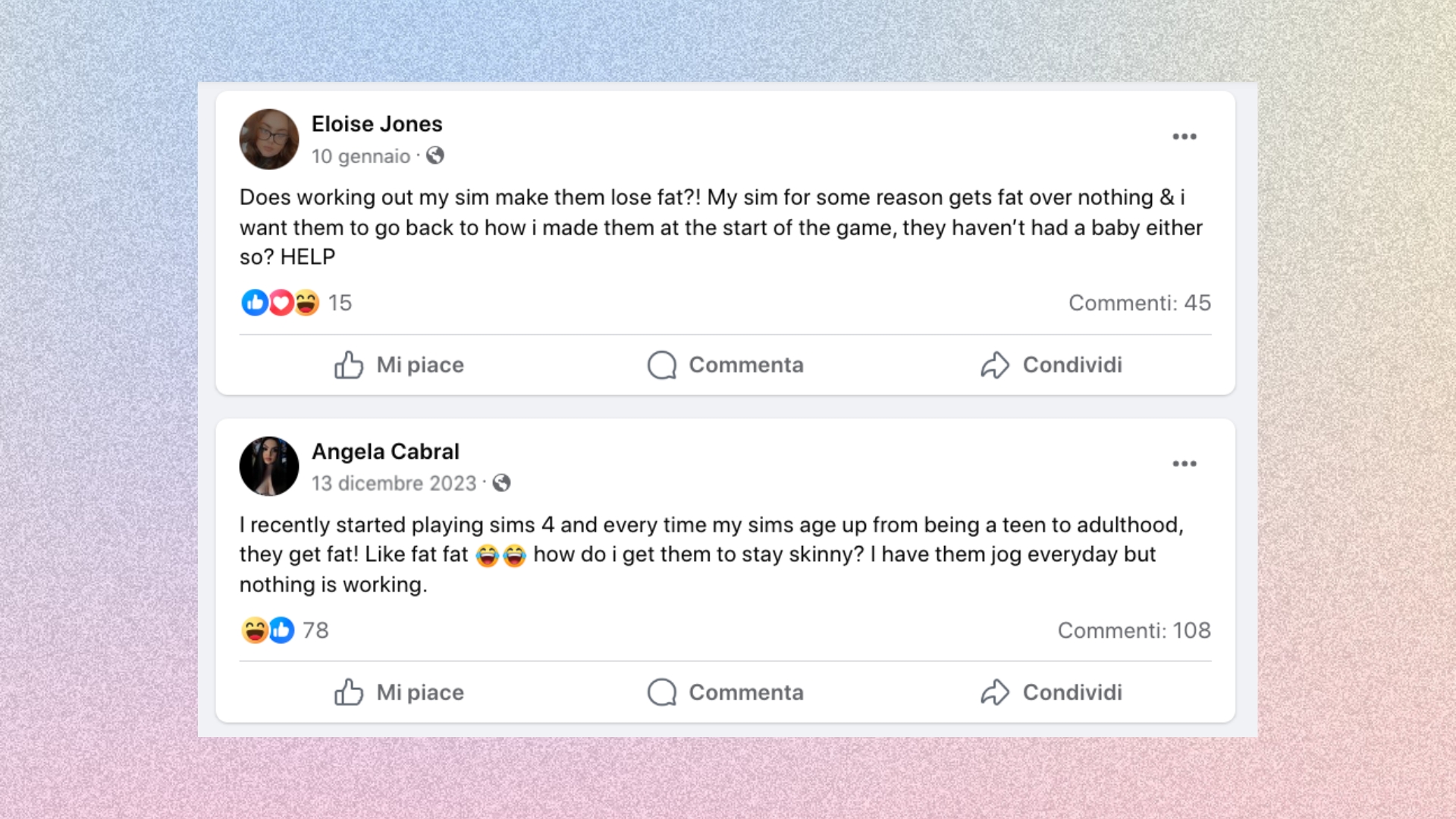Like Eloise Jones post with Mi piace
1456x819 pixels.
(399, 365)
